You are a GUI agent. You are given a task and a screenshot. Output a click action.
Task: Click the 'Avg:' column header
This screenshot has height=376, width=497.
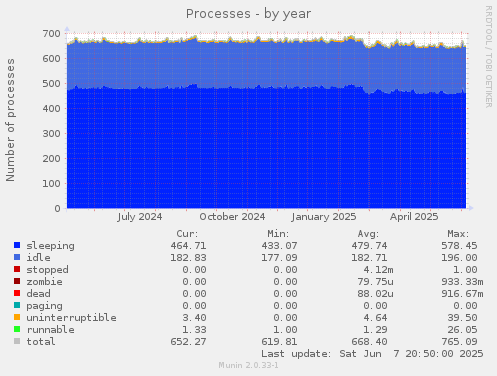pyautogui.click(x=368, y=234)
